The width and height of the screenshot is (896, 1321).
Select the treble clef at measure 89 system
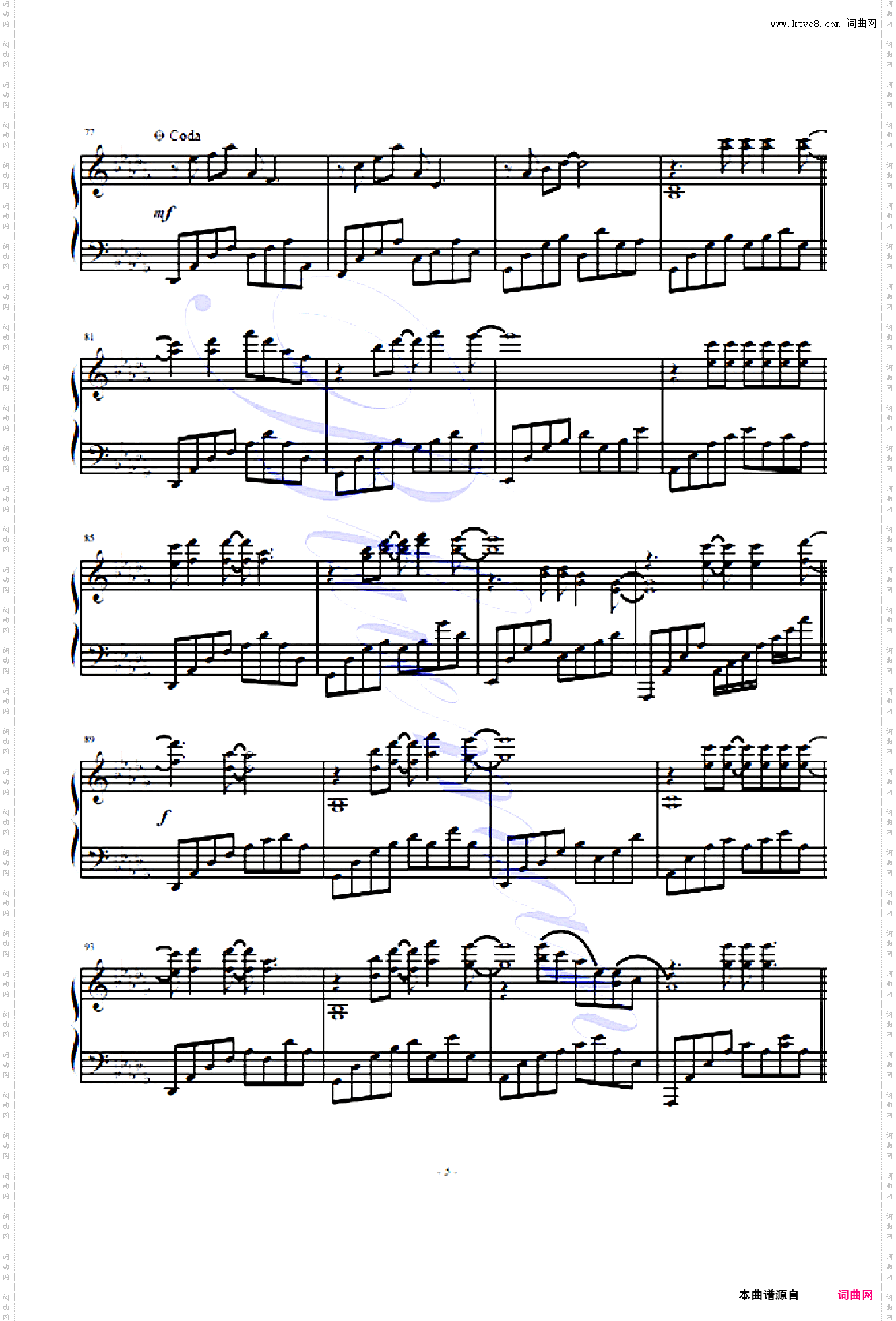(x=98, y=777)
